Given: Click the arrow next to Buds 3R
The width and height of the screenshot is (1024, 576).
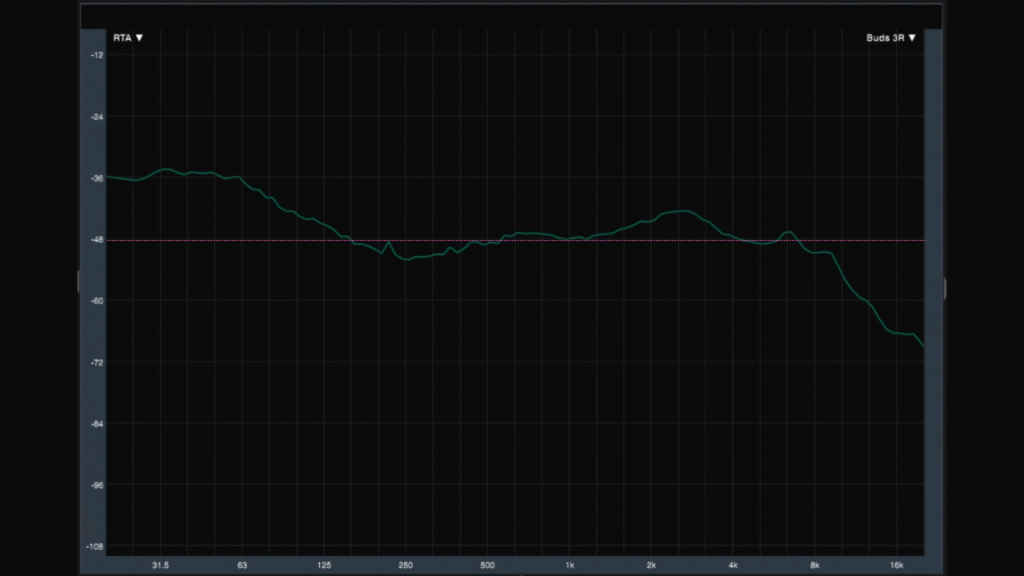Looking at the screenshot, I should (x=912, y=38).
